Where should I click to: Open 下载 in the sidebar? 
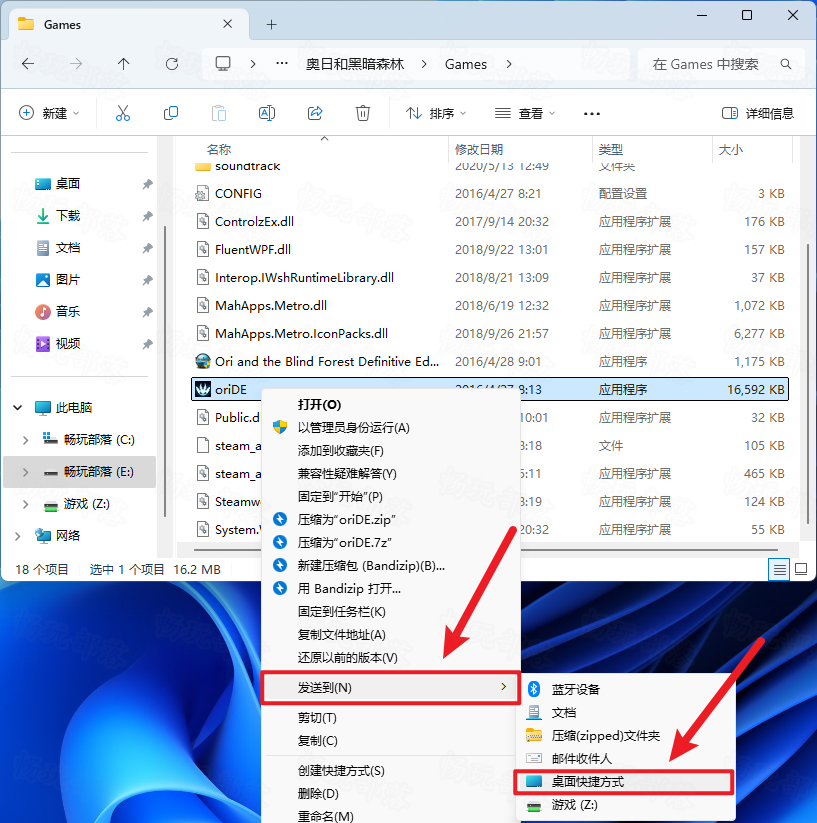(x=68, y=216)
